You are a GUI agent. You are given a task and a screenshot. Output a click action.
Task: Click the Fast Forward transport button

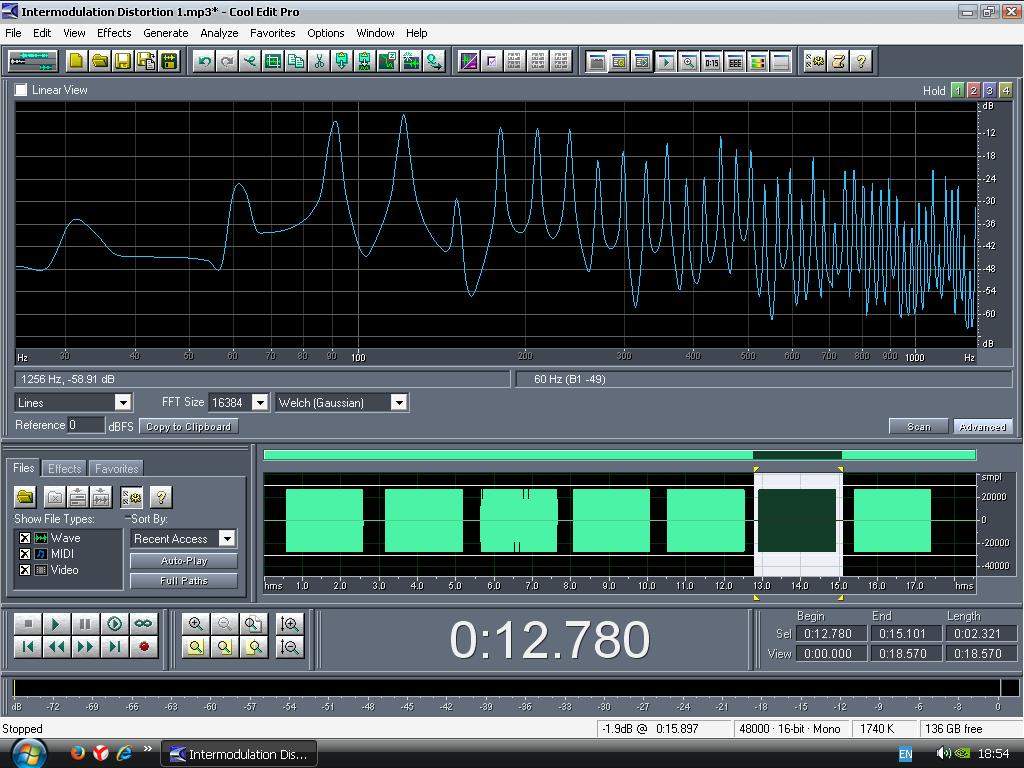[85, 647]
